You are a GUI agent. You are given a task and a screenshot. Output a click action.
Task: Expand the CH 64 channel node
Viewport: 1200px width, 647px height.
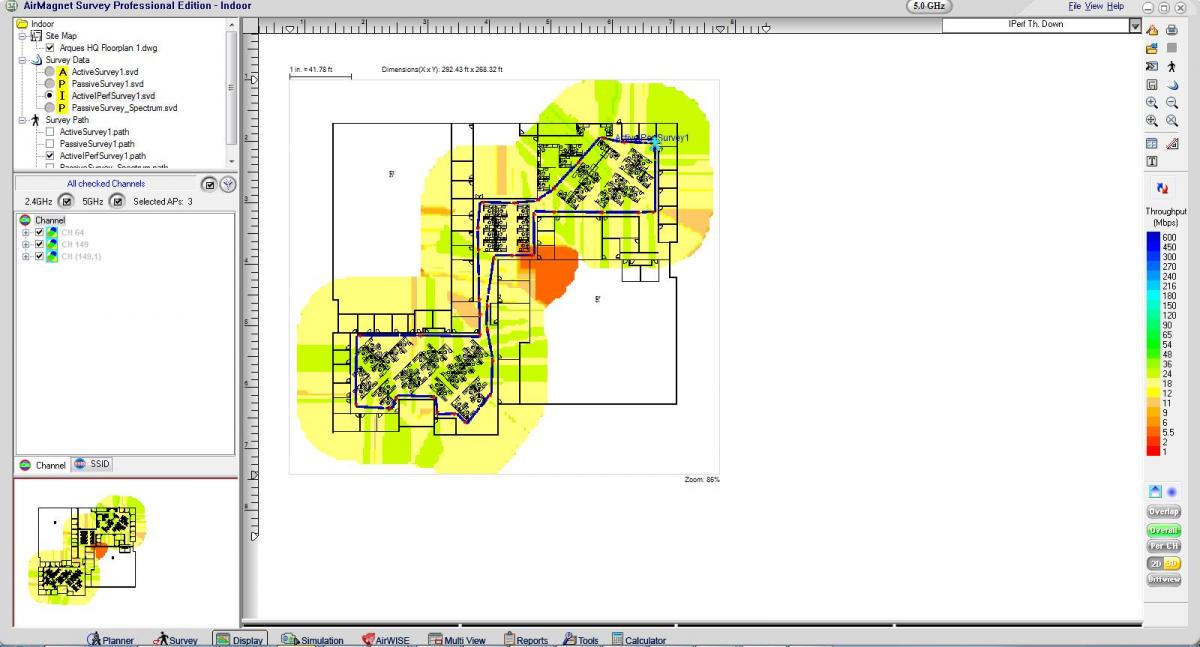[25, 232]
